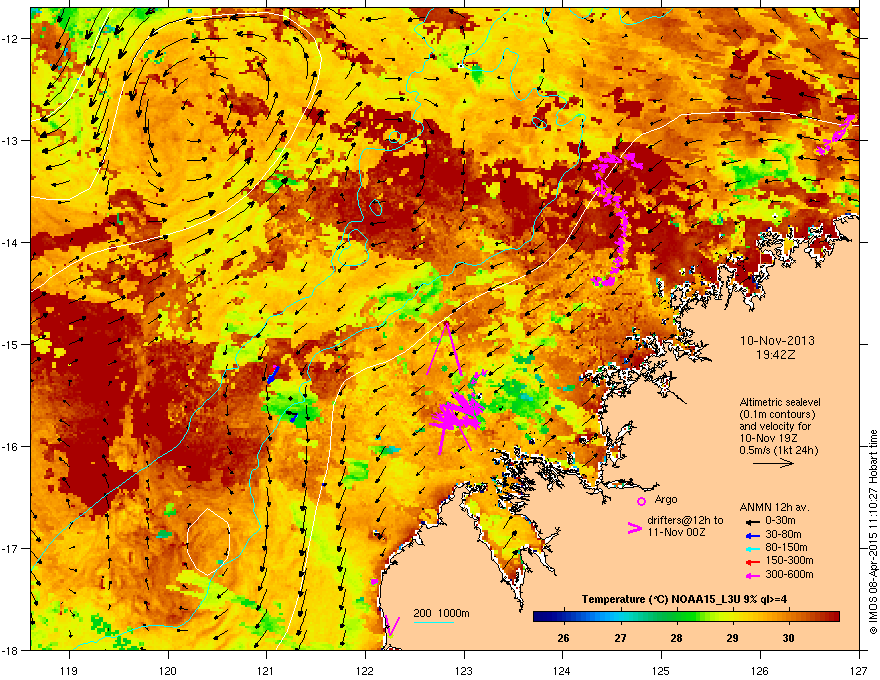Click the 127 longitude axis label
The image size is (880, 680).
[858, 670]
